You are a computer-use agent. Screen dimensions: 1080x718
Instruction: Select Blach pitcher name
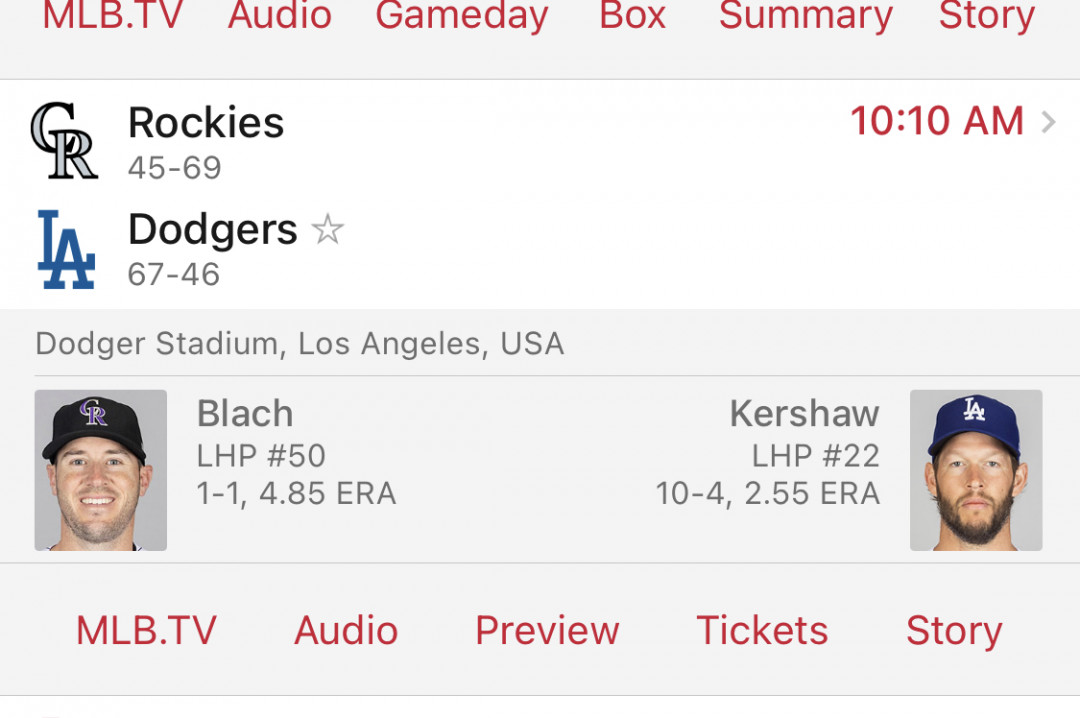click(x=245, y=413)
